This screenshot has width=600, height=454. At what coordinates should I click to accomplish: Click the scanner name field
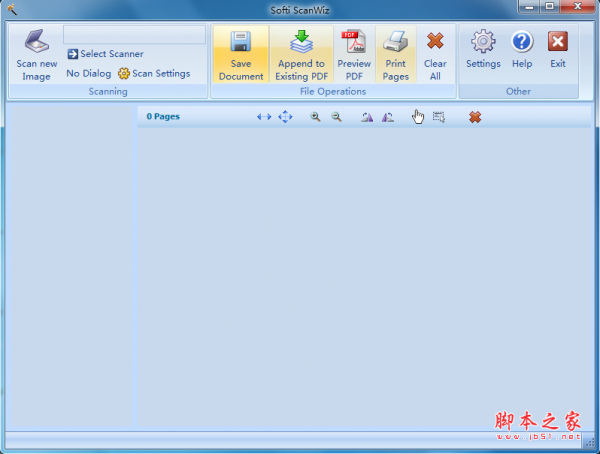[134, 35]
